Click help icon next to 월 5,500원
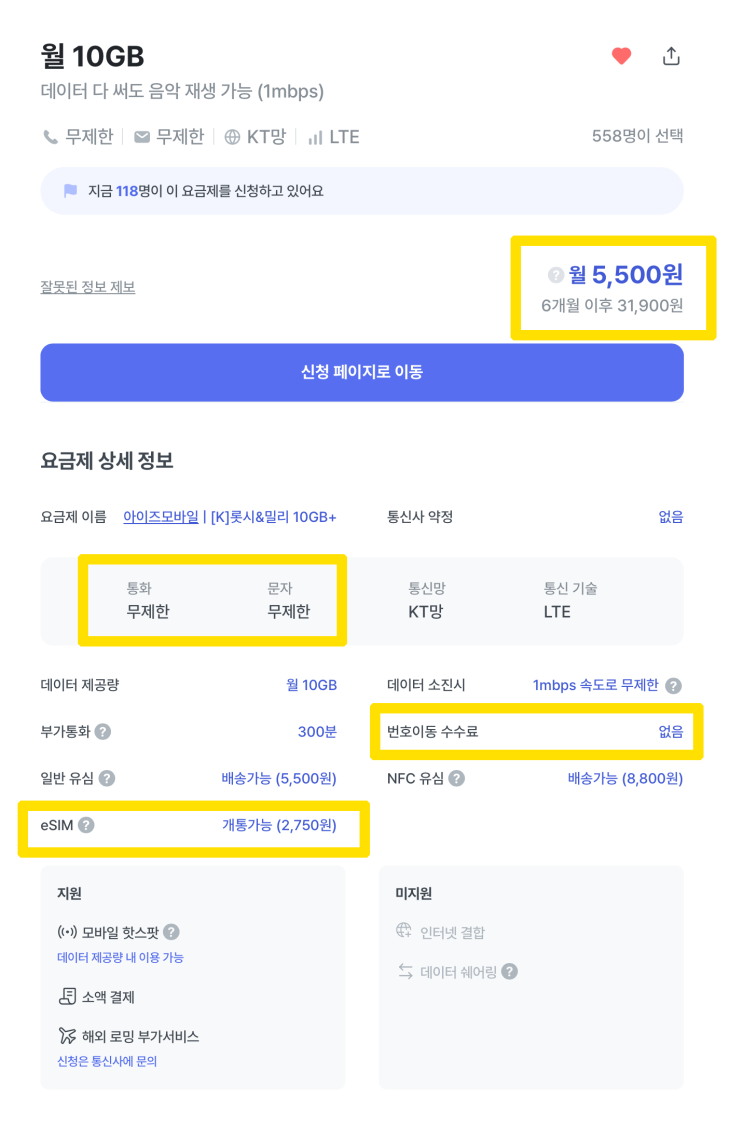This screenshot has height=1128, width=743. (556, 275)
